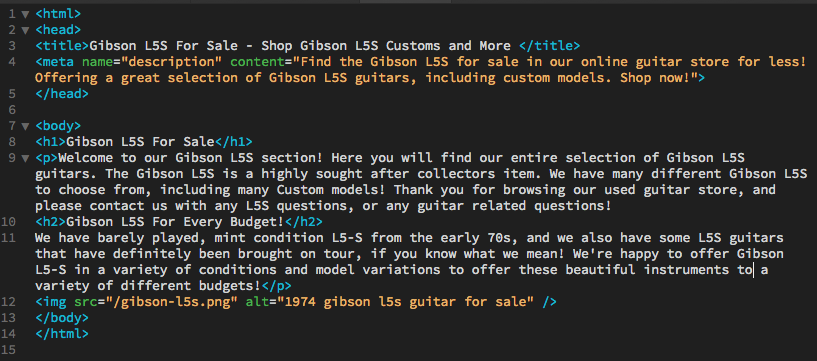Click the closing body tag
Image resolution: width=817 pixels, height=361 pixels.
coord(61,318)
